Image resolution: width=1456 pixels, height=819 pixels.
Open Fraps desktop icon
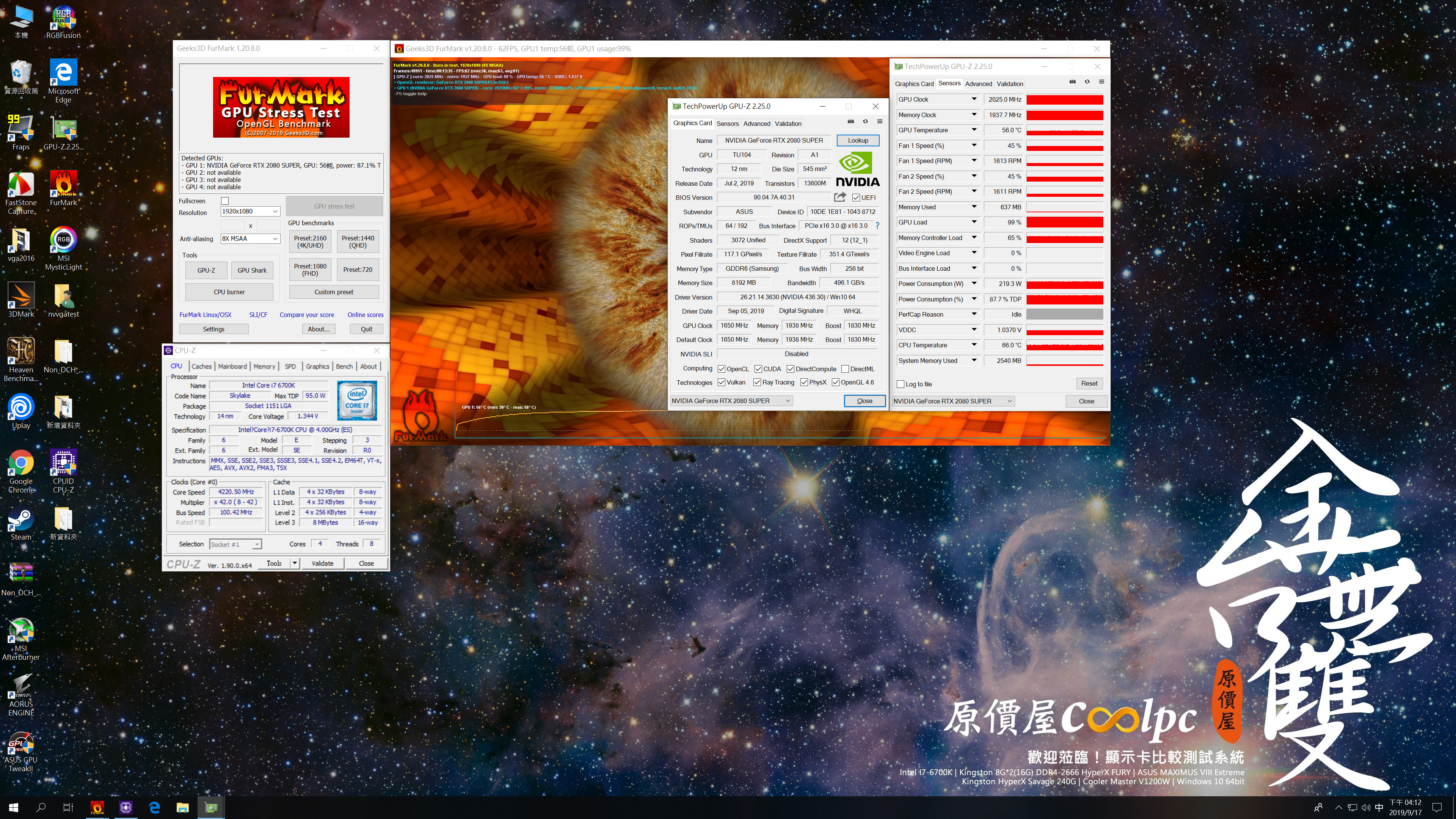(x=21, y=133)
